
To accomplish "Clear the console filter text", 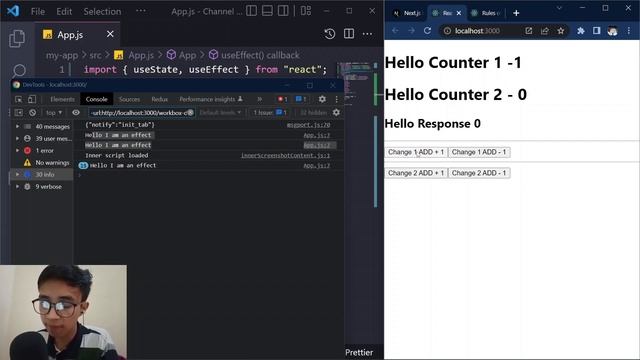I will tap(190, 113).
